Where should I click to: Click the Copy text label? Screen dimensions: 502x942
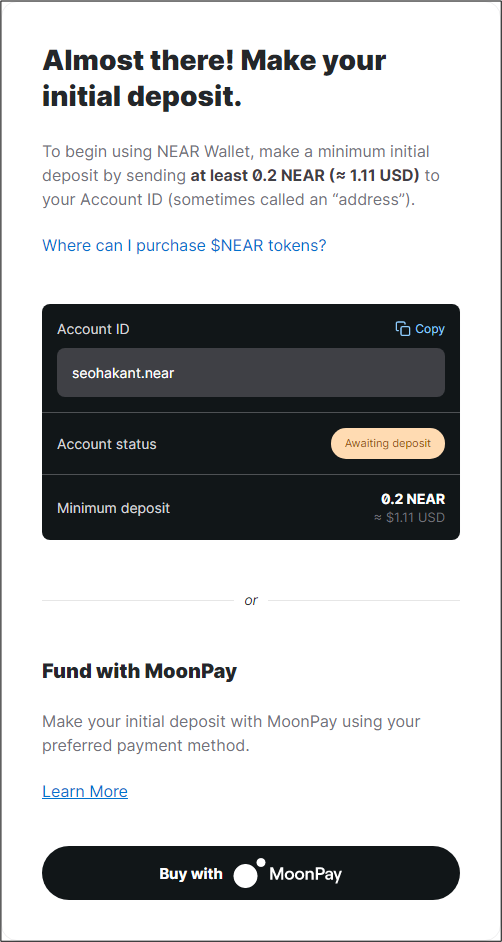pyautogui.click(x=430, y=329)
